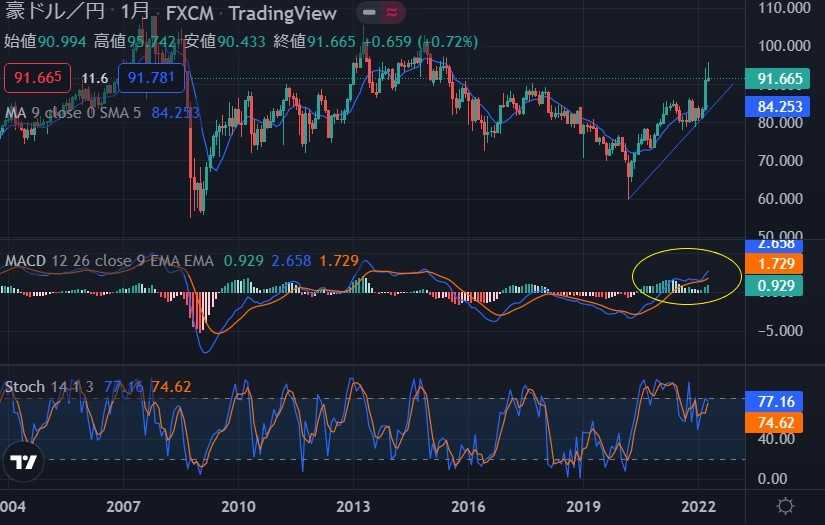825x525 pixels.
Task: Click 60.000 on the price axis
Action: (x=780, y=198)
